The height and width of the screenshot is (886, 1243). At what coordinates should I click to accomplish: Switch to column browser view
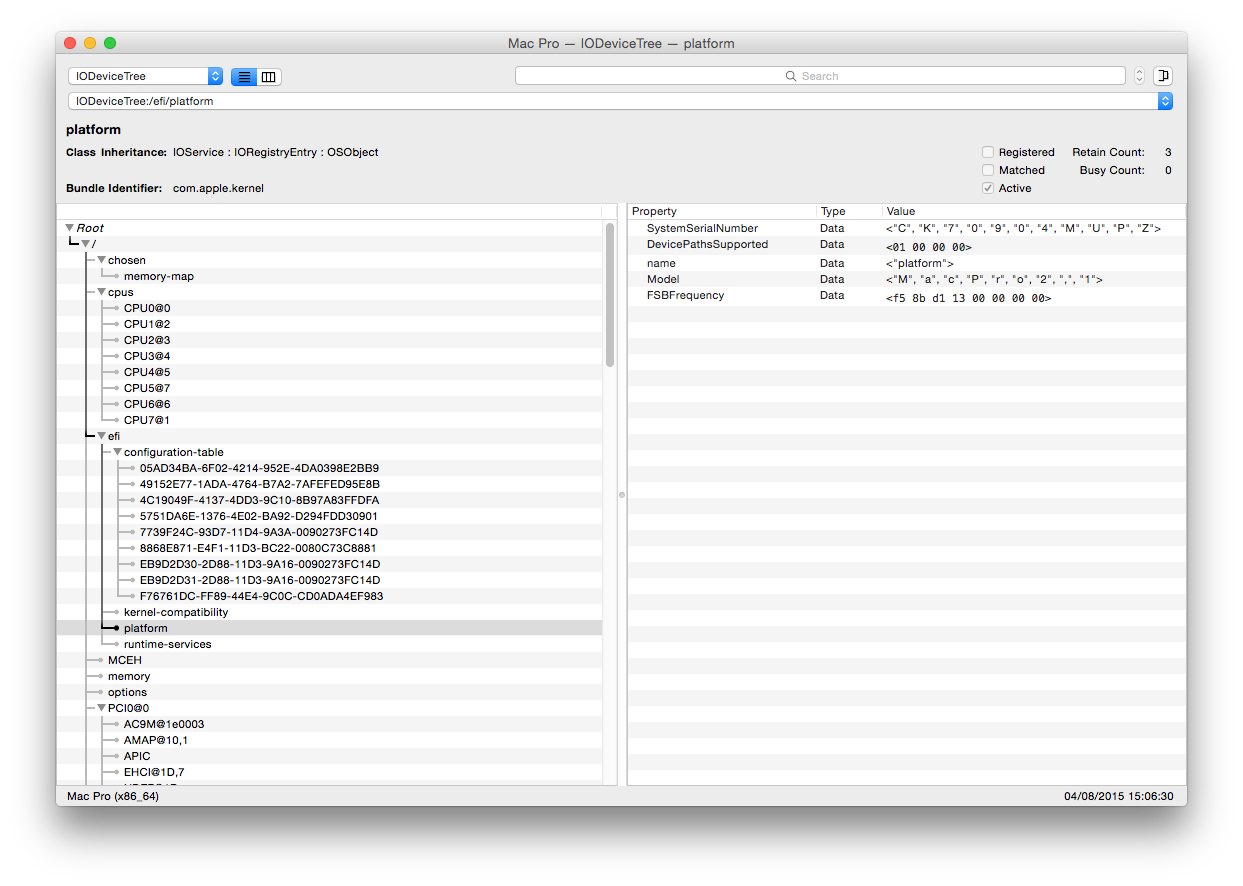click(269, 76)
